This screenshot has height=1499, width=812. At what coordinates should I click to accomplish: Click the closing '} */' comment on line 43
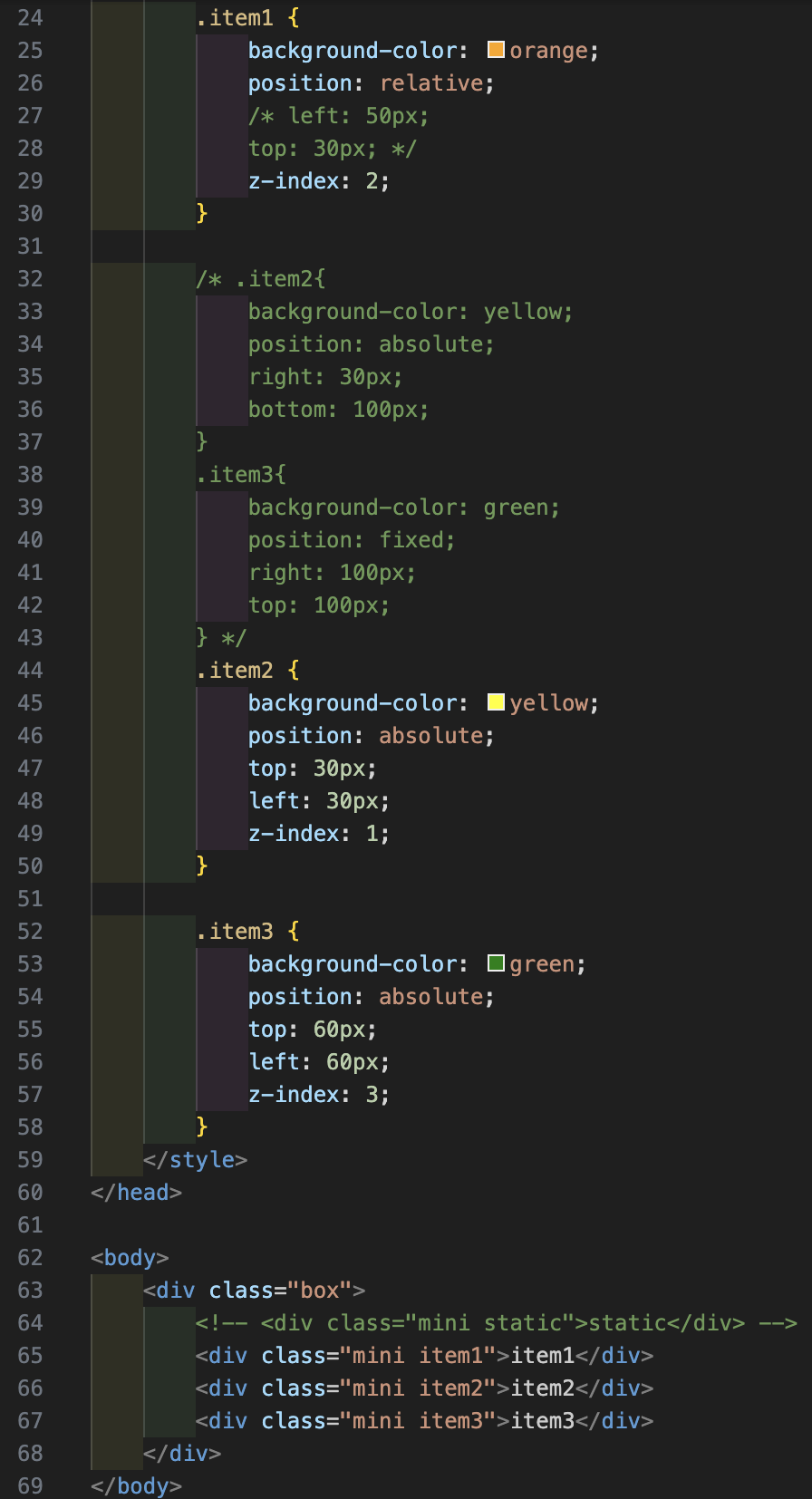[x=221, y=637]
